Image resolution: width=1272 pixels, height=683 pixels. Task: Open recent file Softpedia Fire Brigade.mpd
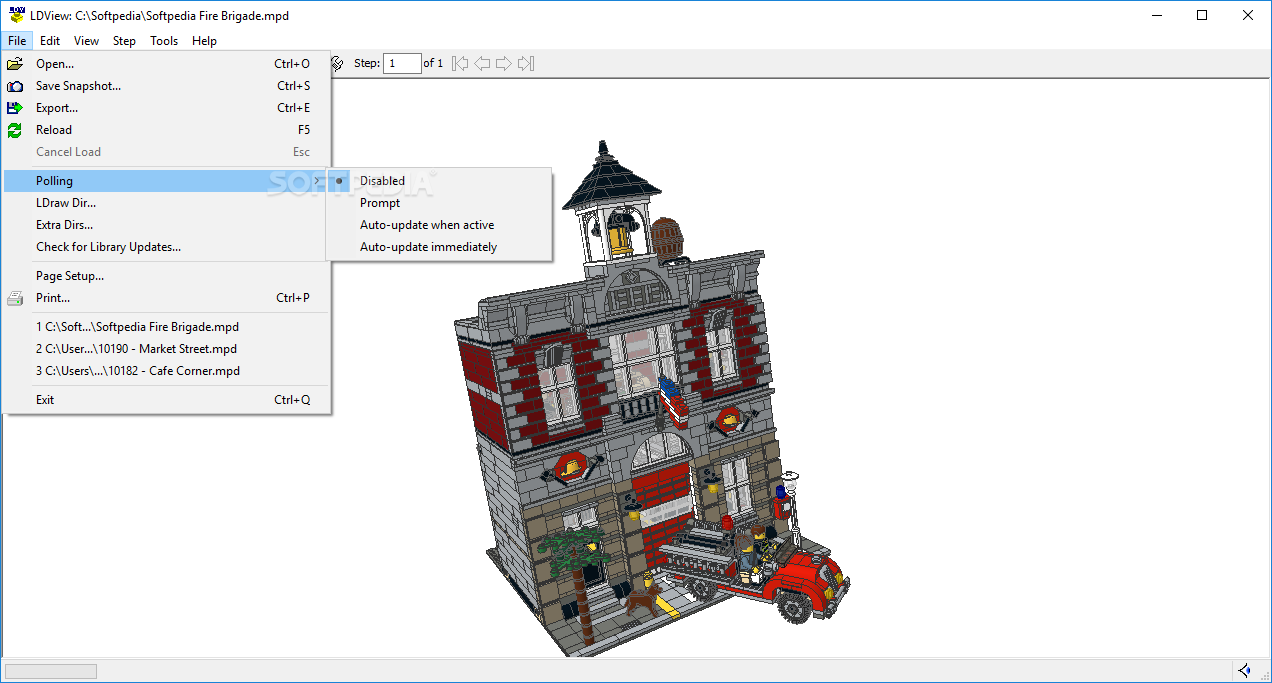(x=166, y=327)
